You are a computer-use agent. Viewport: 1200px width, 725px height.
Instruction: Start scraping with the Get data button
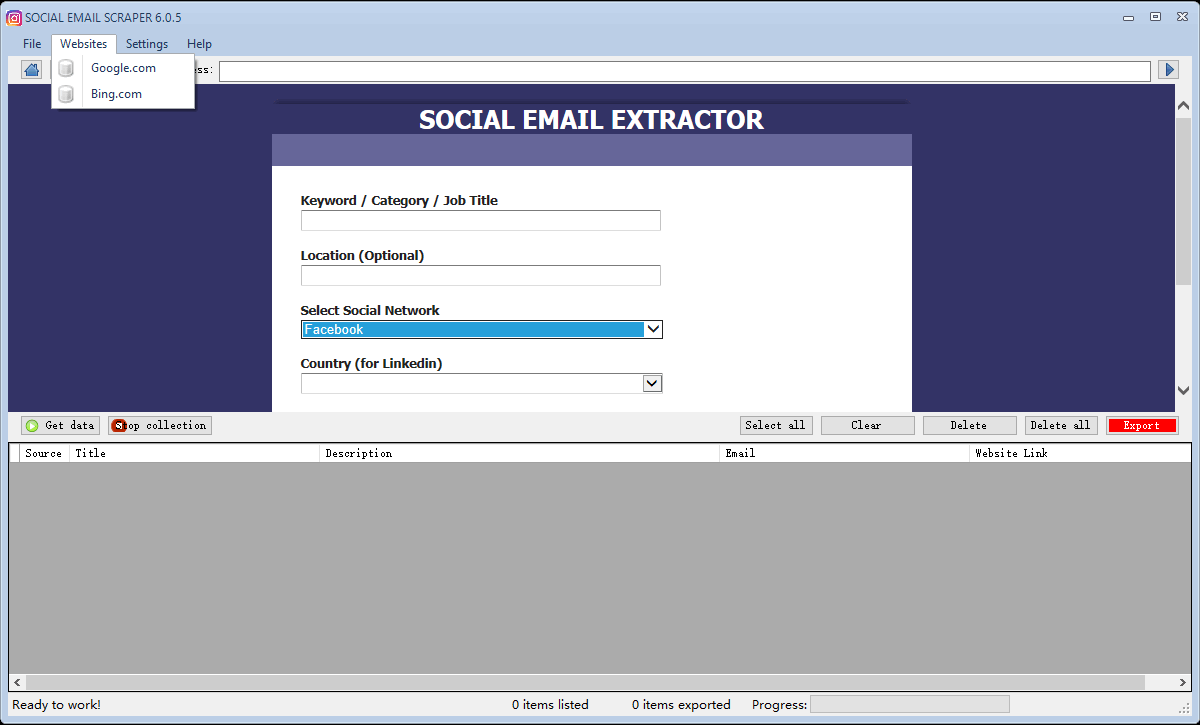pyautogui.click(x=60, y=425)
